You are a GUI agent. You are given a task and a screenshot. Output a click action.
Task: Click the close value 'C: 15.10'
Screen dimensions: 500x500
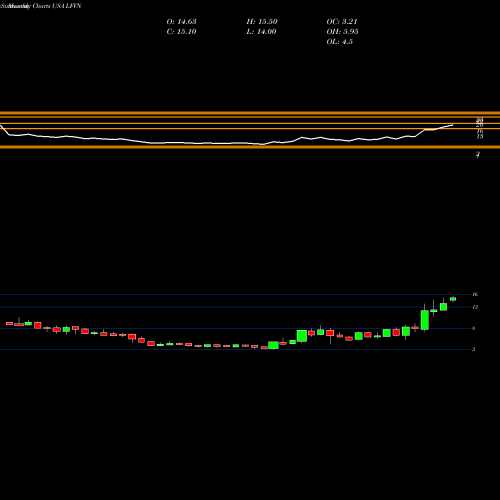click(x=181, y=32)
